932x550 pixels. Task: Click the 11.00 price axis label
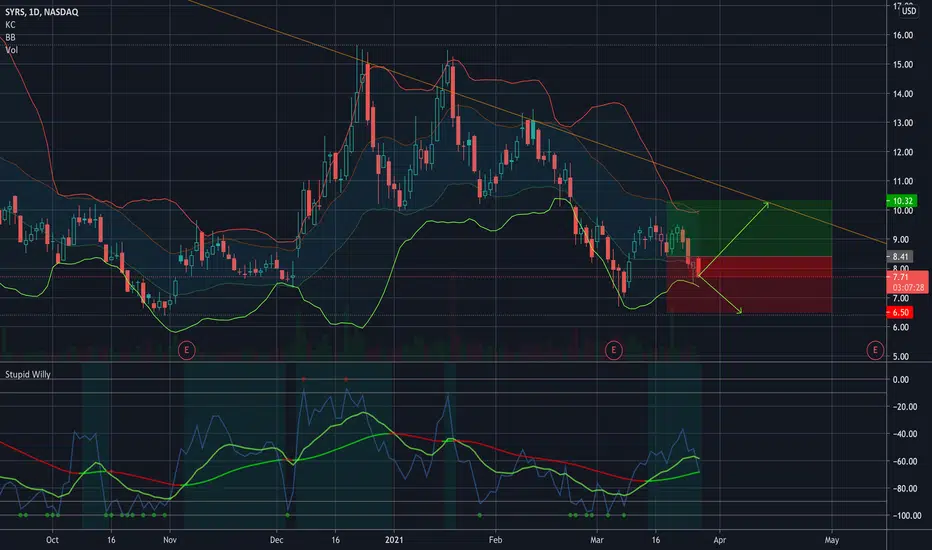[902, 181]
